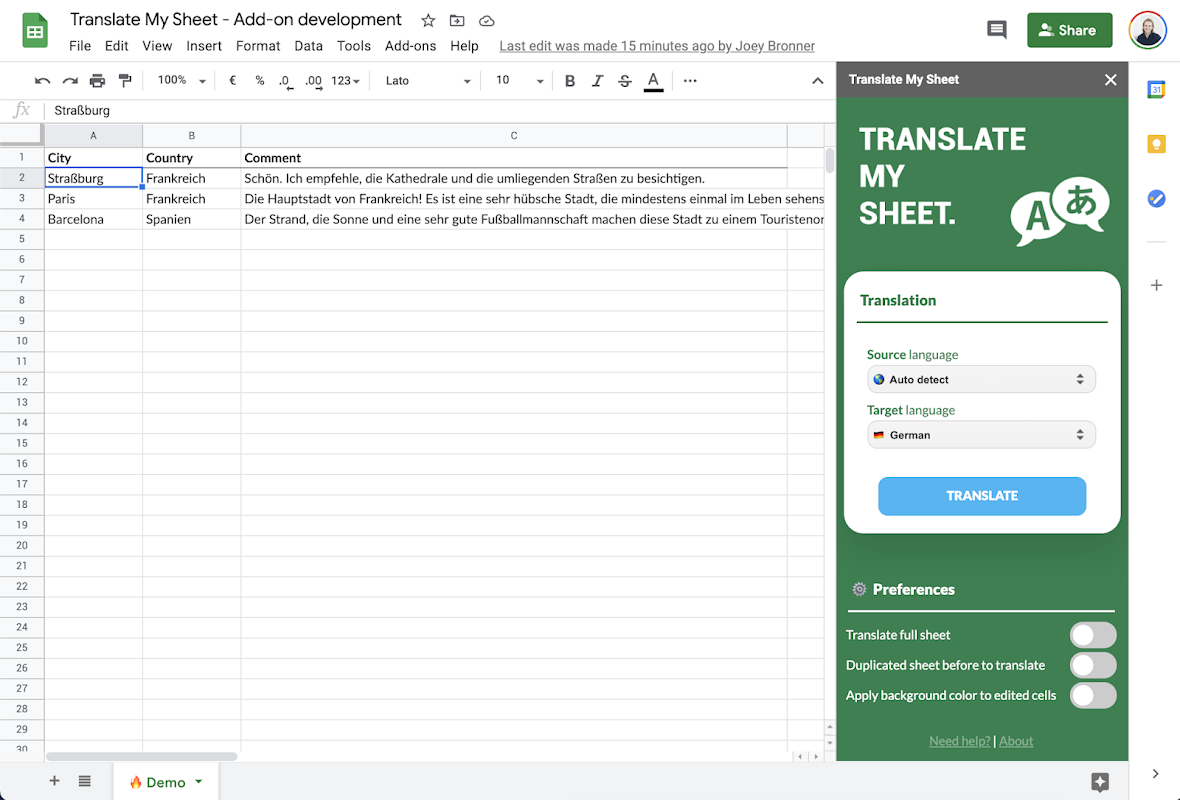
Task: Open the Insert menu
Action: point(204,46)
